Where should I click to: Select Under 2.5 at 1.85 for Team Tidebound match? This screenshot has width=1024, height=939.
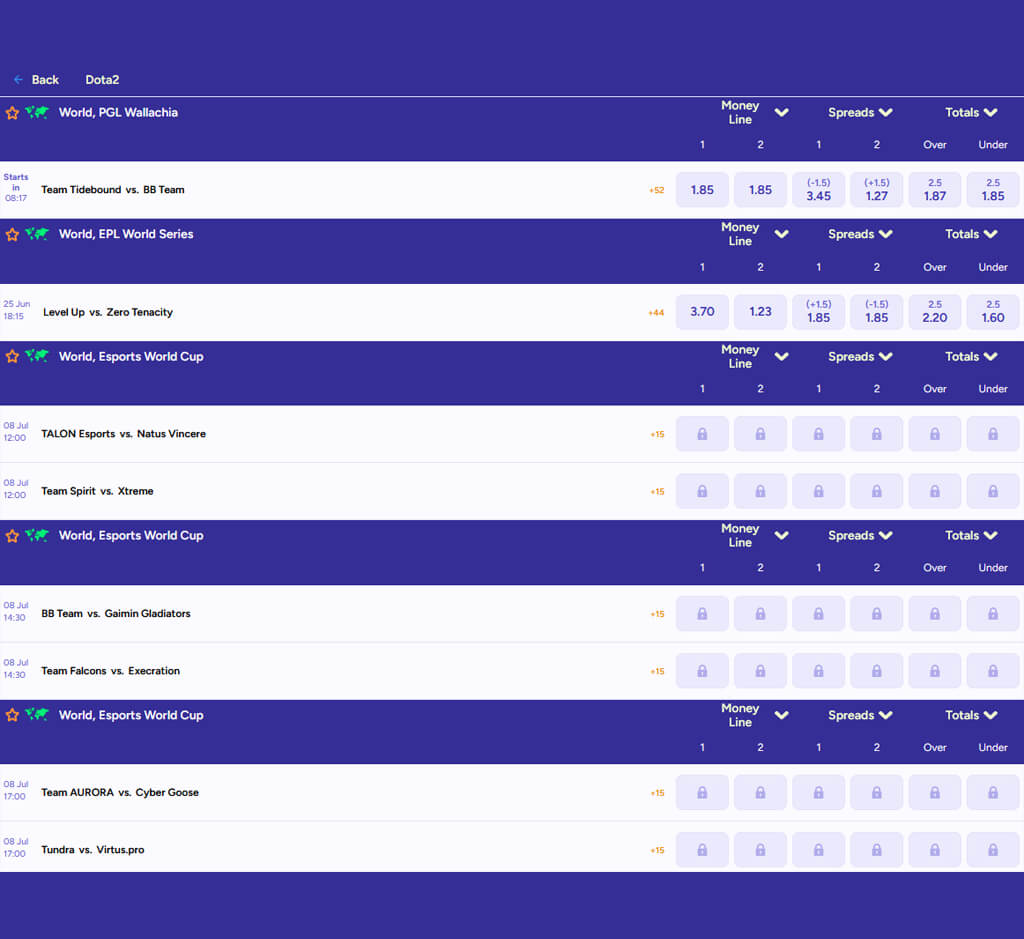pyautogui.click(x=993, y=190)
